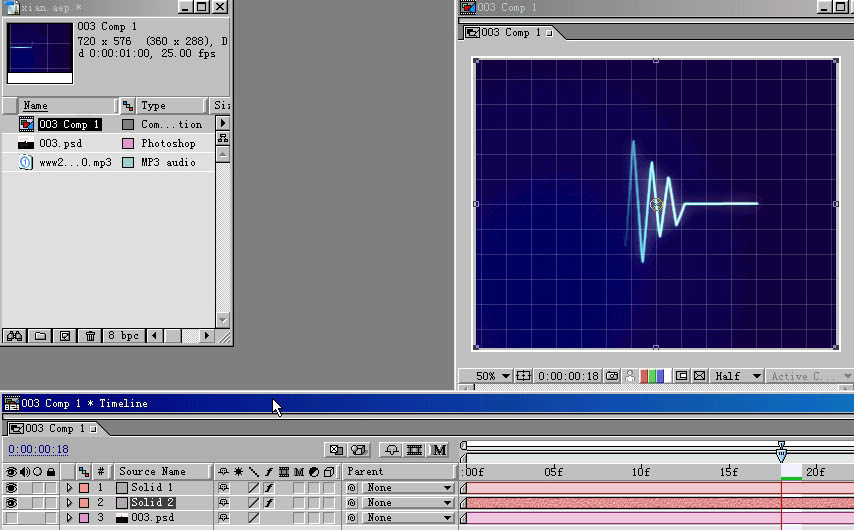Show last snapshot with the person icon
This screenshot has width=854, height=530.
point(630,376)
